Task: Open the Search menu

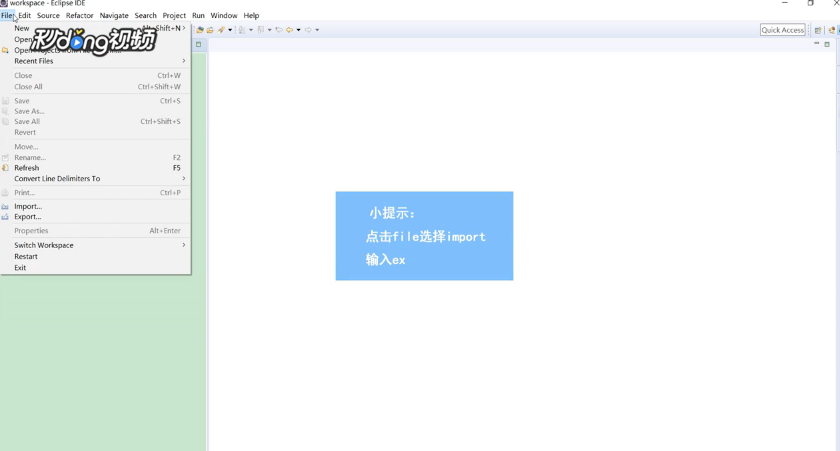Action: 145,16
